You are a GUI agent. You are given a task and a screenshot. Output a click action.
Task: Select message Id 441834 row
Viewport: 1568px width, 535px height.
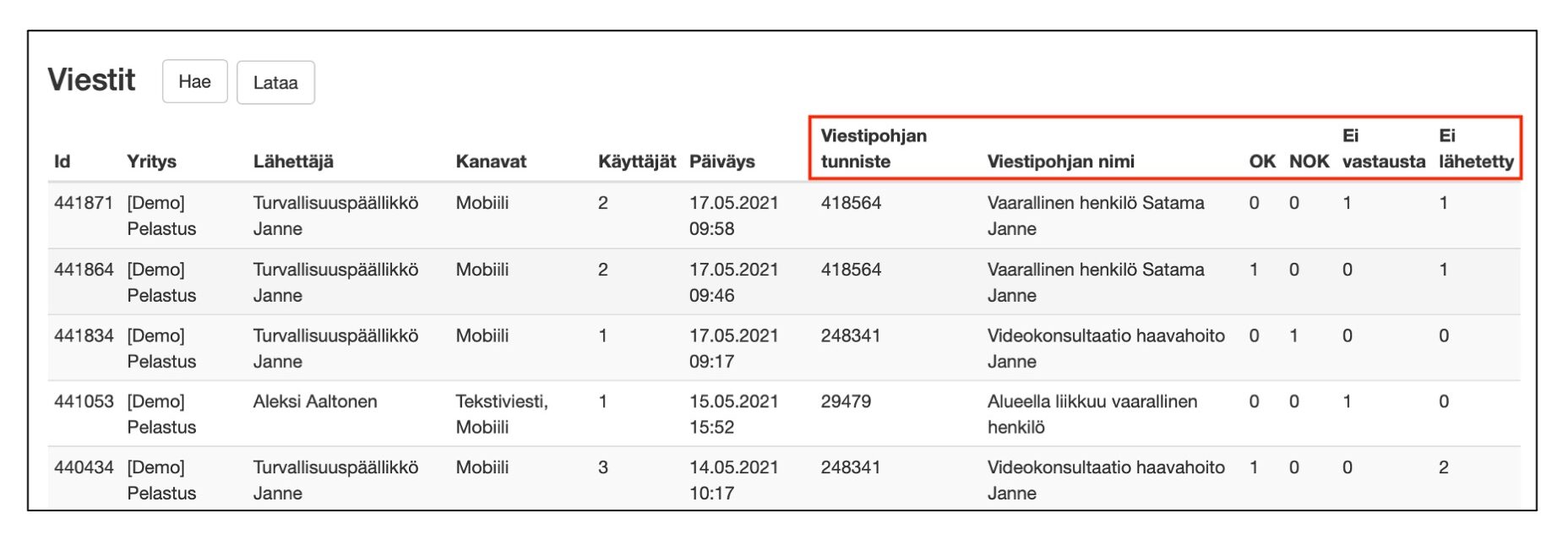pyautogui.click(x=84, y=336)
